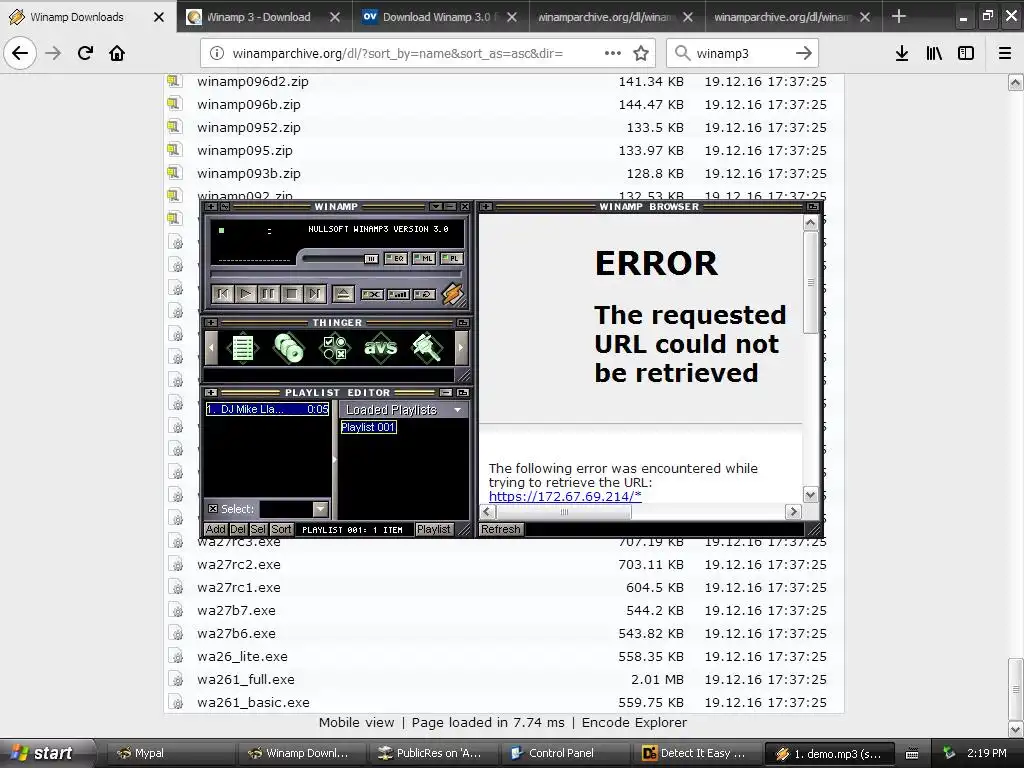Viewport: 1024px width, 768px height.
Task: Toggle the crossfade button in Winamp
Action: point(372,295)
